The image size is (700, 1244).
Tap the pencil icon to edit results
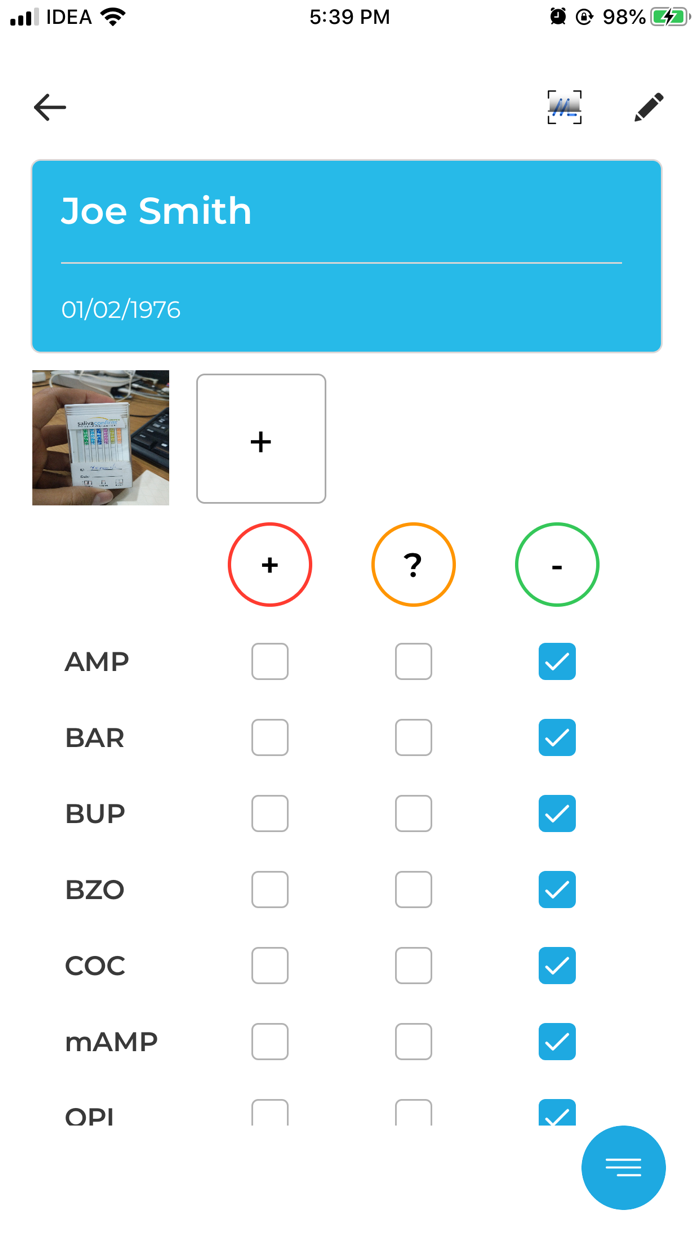click(648, 106)
